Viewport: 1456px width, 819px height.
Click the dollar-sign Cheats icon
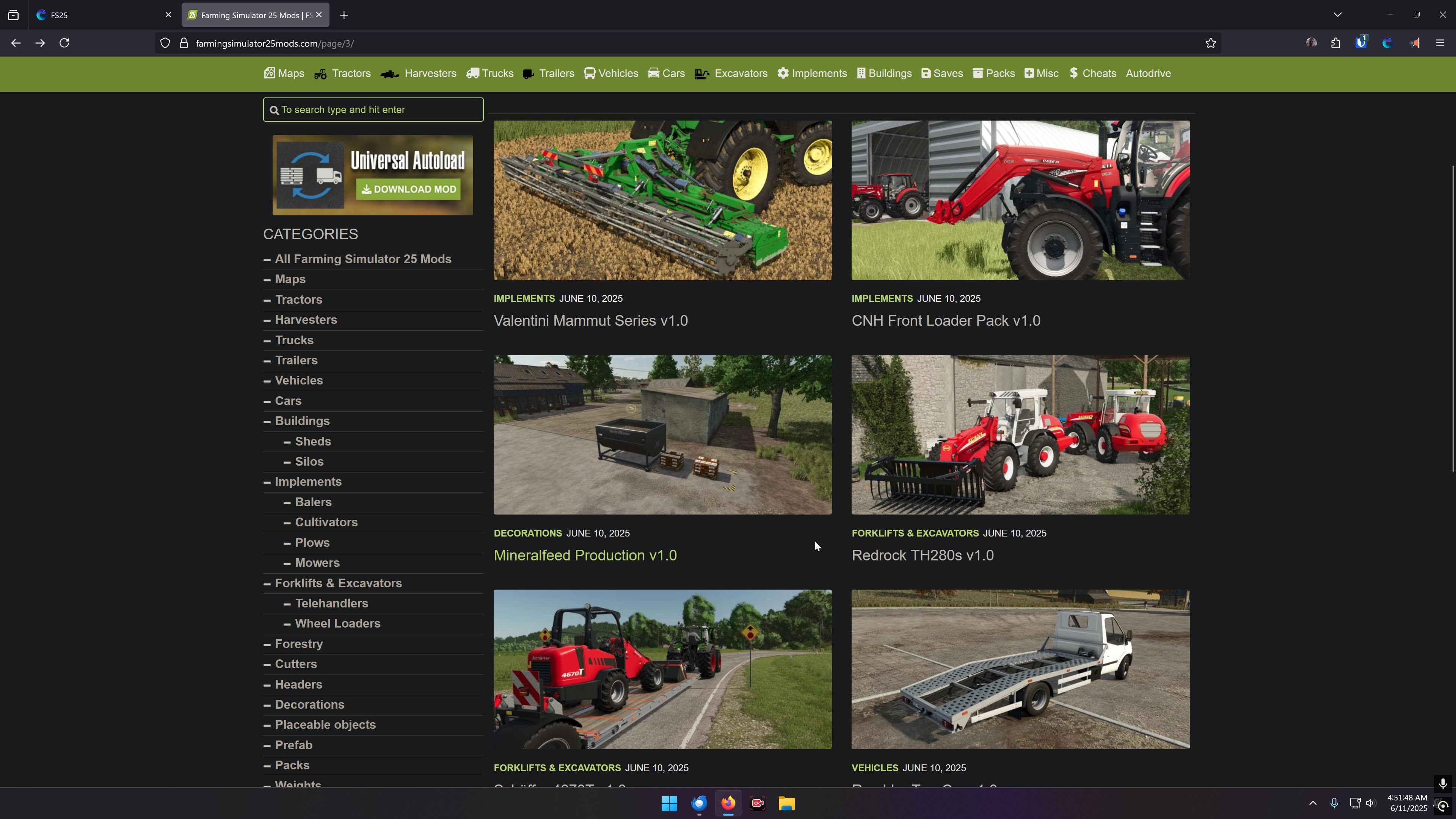[x=1073, y=74]
